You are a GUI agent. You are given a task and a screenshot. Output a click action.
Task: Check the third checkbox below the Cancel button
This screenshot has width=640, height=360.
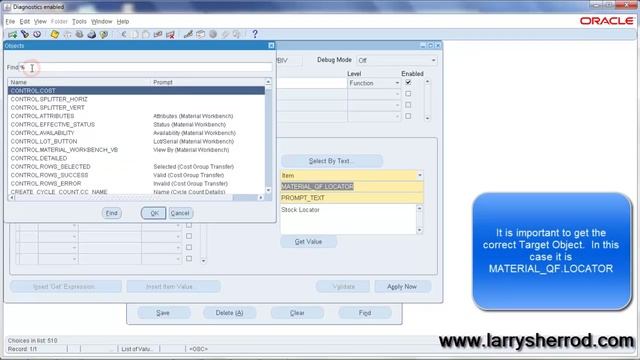pyautogui.click(x=189, y=247)
